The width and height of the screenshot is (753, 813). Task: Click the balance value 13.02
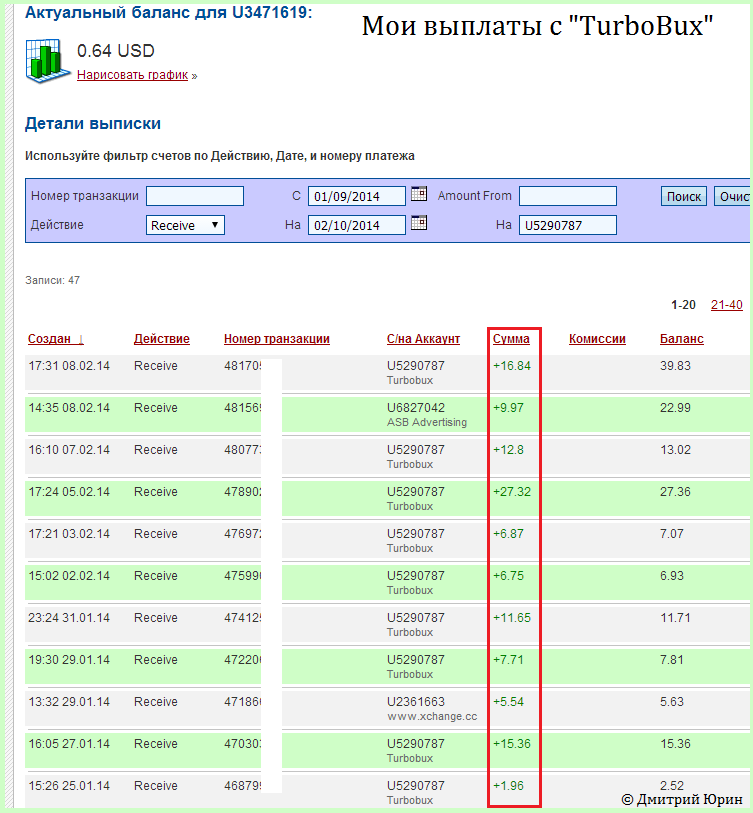pyautogui.click(x=675, y=450)
